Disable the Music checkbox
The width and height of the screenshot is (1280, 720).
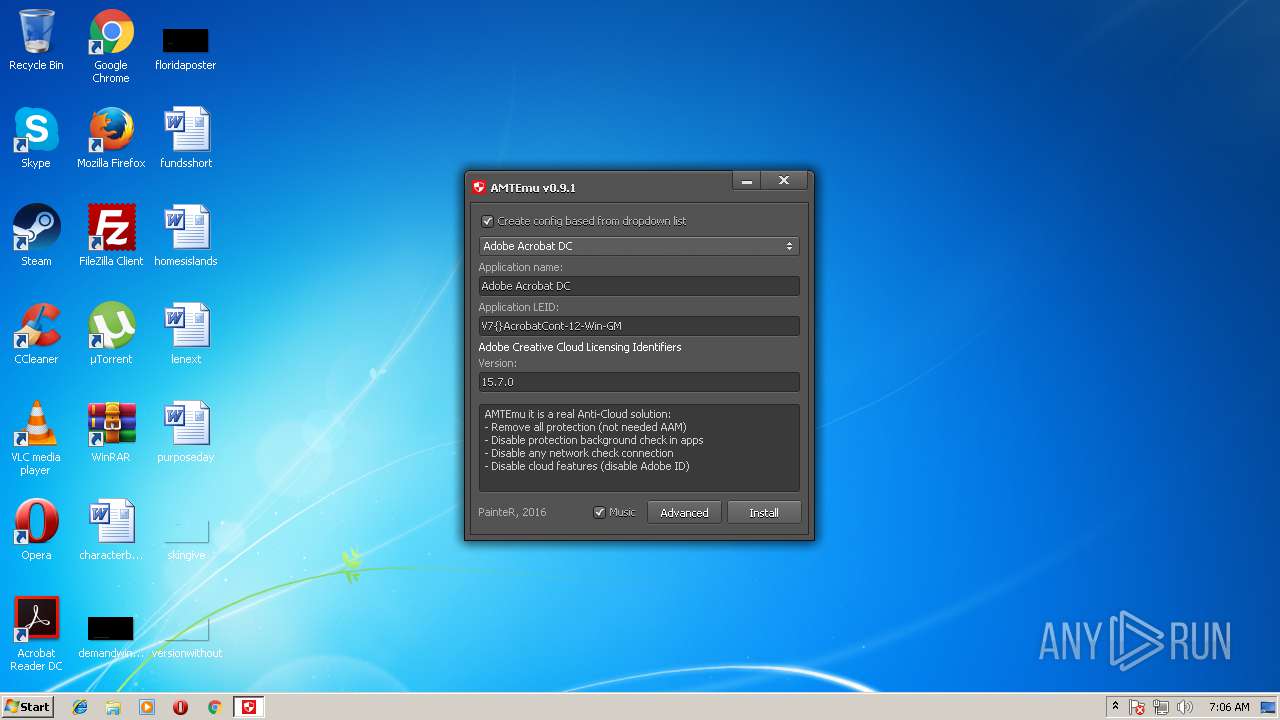599,512
